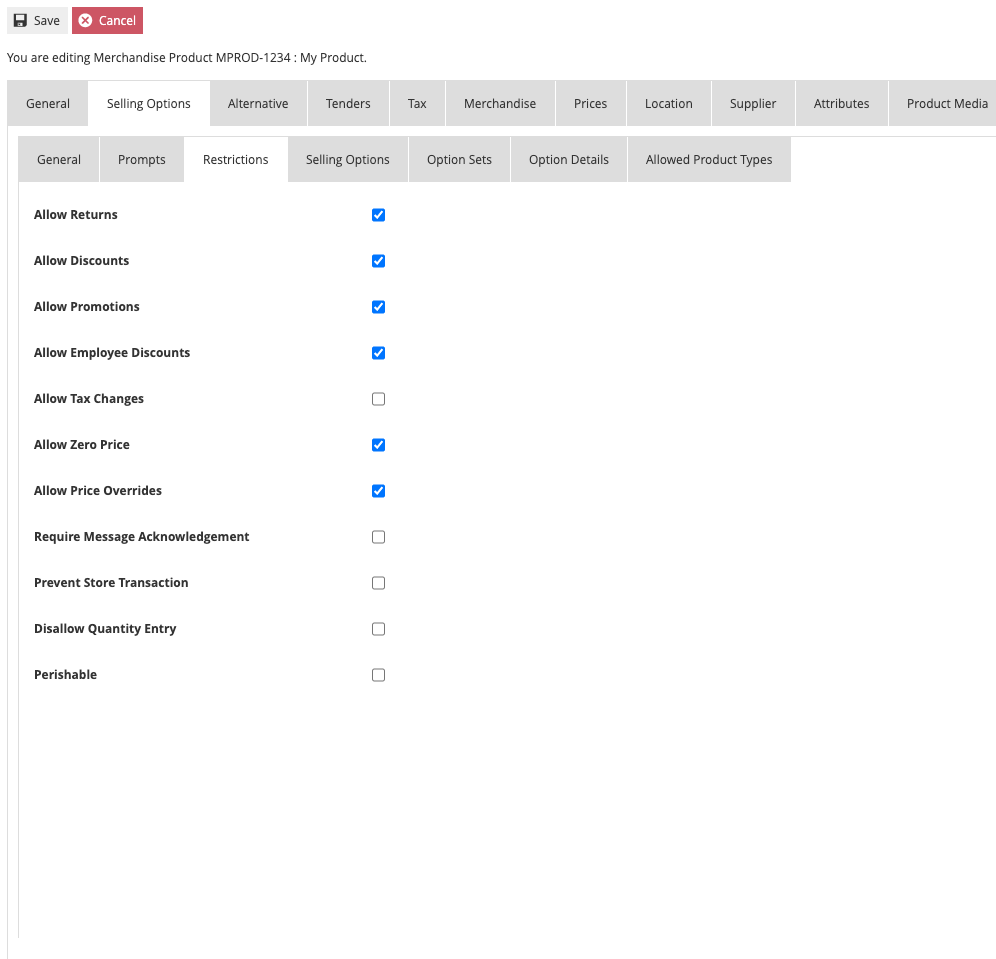
Task: Uncheck the Allow Returns checkbox
Action: (x=378, y=214)
